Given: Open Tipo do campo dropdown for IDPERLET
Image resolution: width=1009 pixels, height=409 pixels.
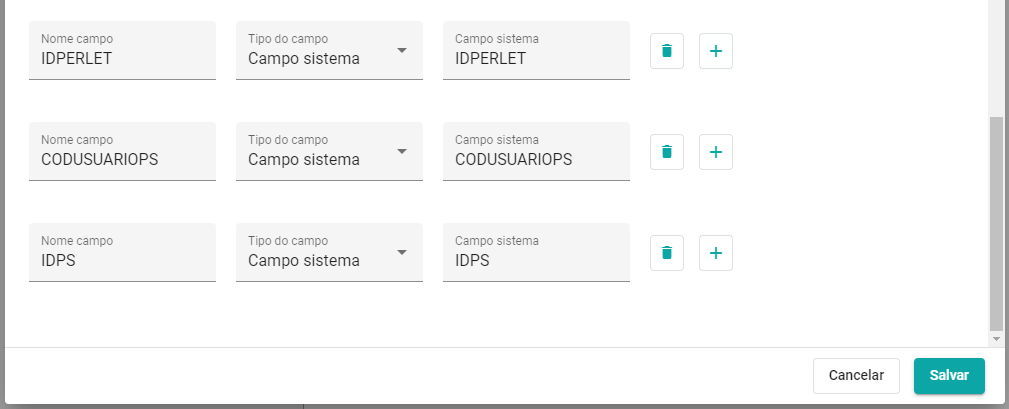Looking at the screenshot, I should [x=329, y=50].
